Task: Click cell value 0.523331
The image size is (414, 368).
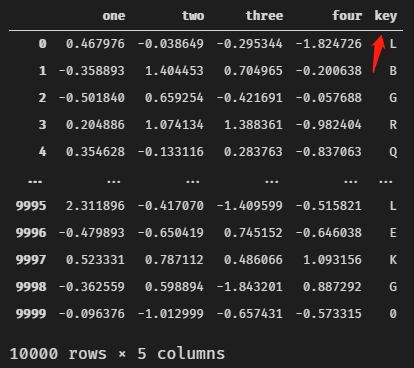Action: (95, 260)
